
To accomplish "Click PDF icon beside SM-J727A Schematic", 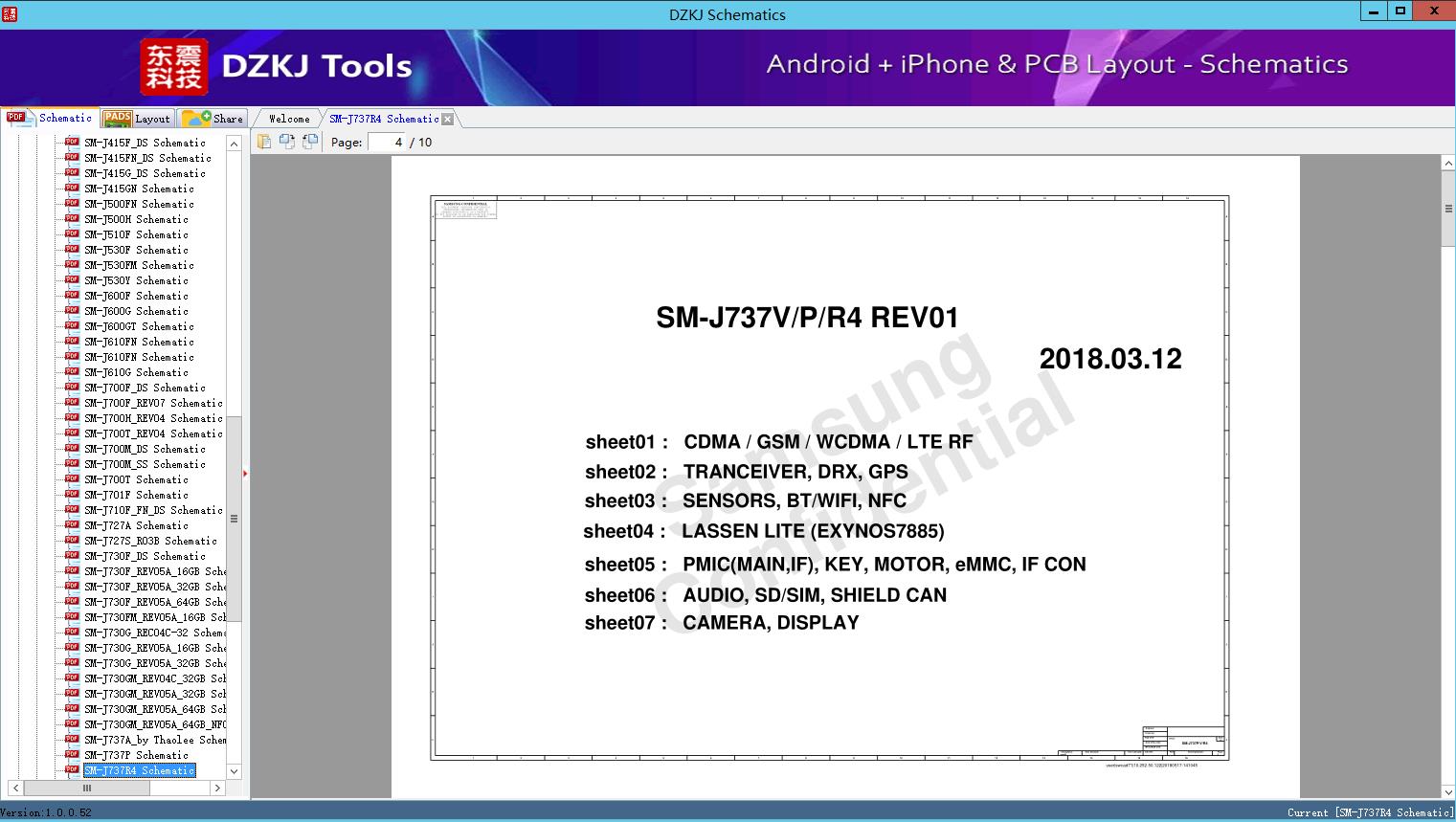I will point(72,524).
